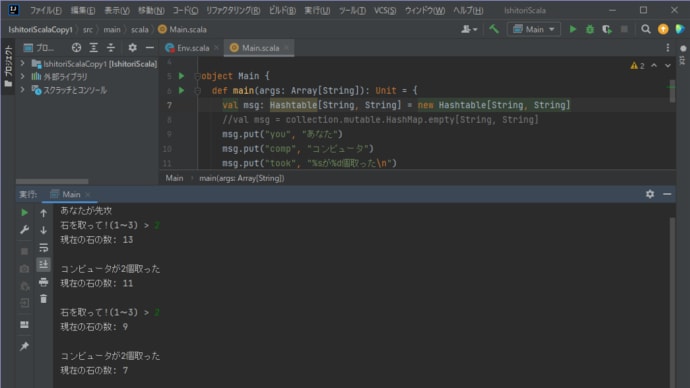Open project panel settings gear
Viewport: 690px width, 388px height.
click(132, 48)
